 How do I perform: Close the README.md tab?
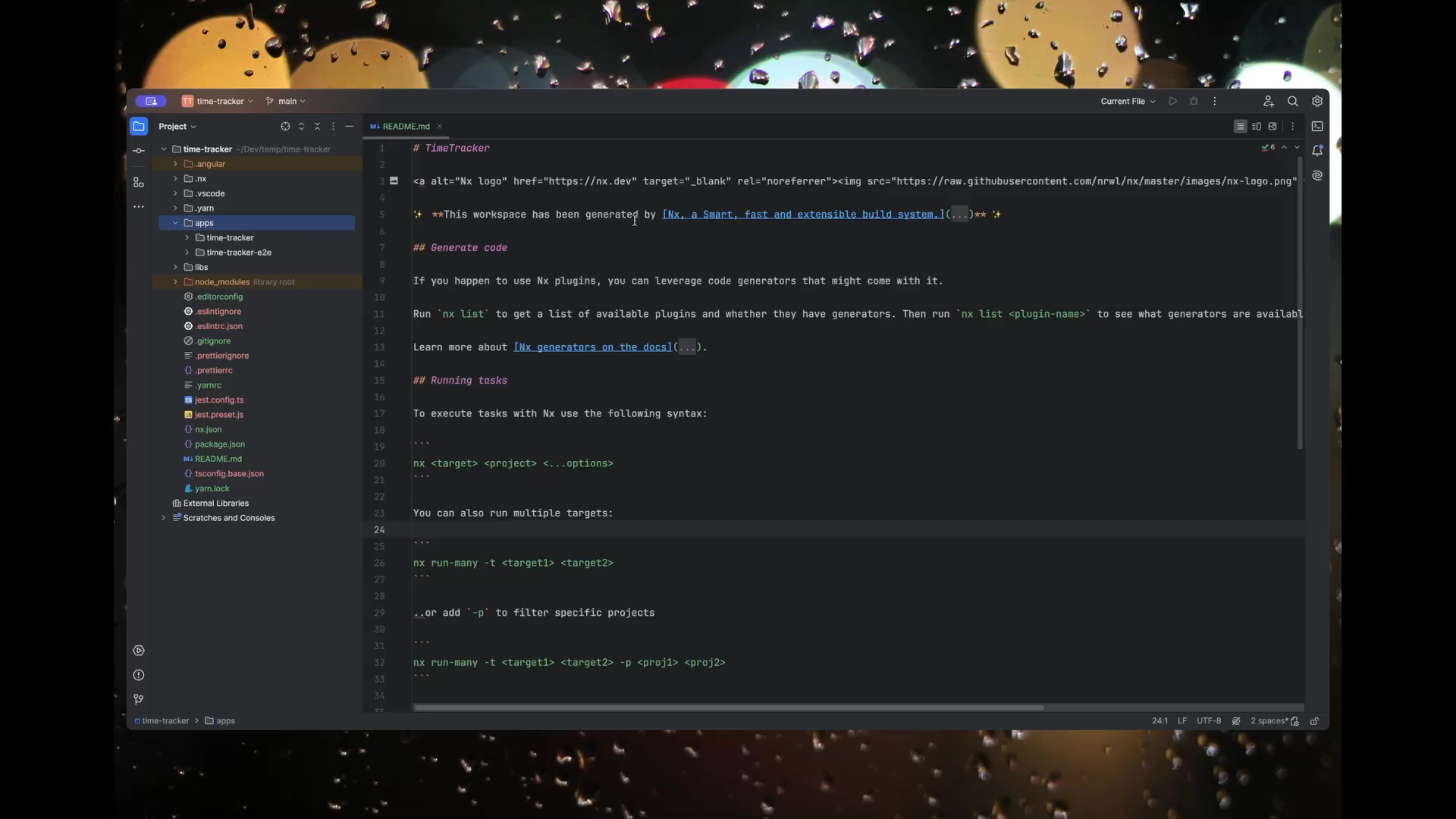439,127
